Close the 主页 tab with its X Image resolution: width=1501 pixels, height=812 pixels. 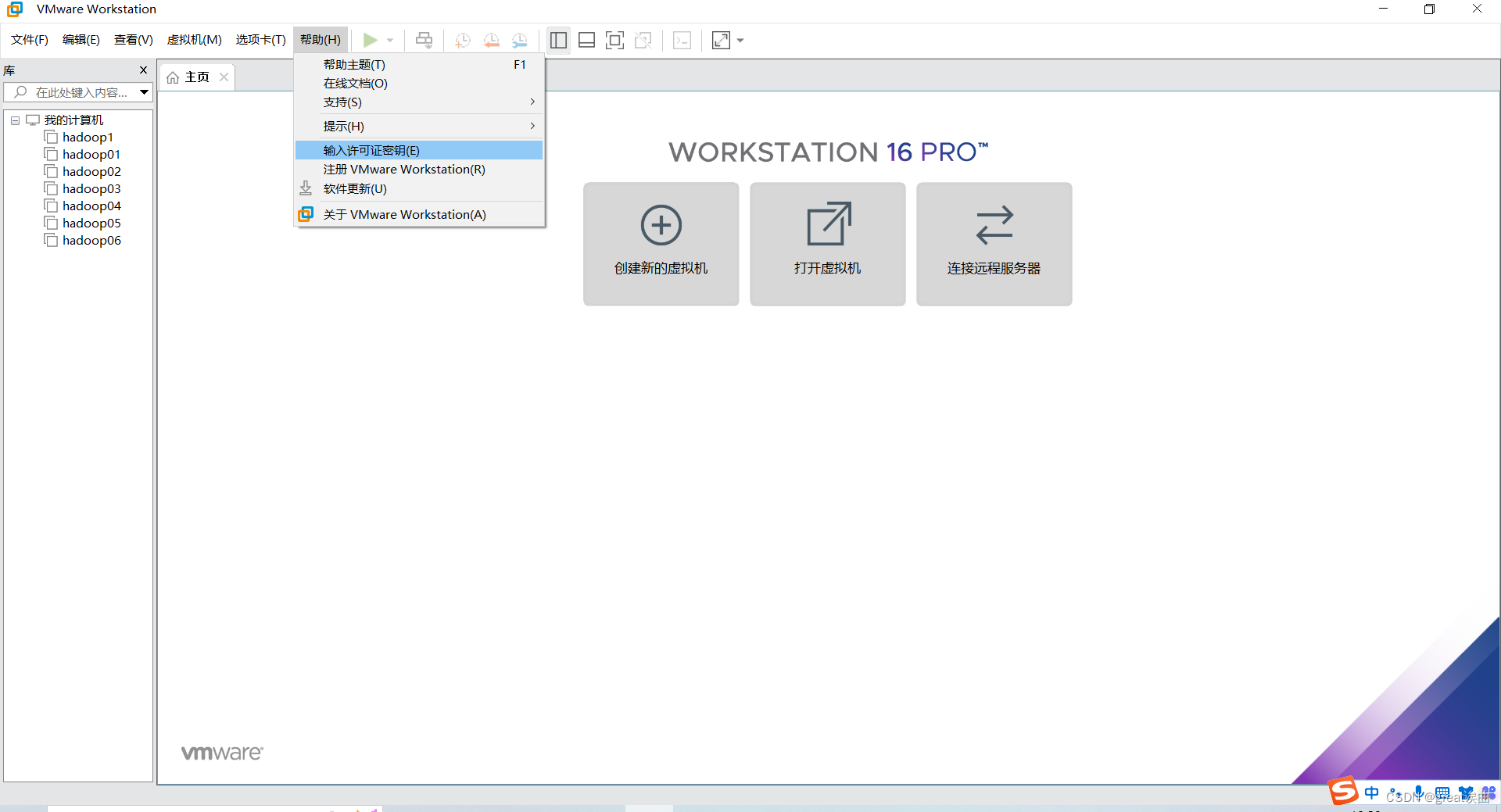tap(224, 77)
